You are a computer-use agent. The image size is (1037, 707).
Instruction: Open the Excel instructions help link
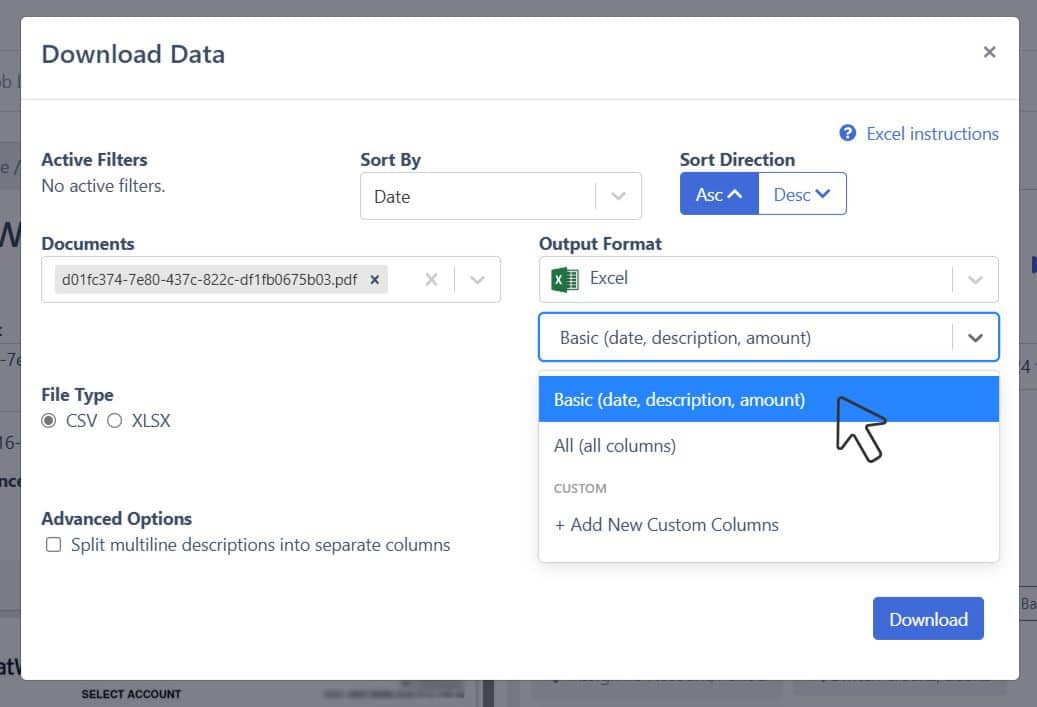(932, 134)
